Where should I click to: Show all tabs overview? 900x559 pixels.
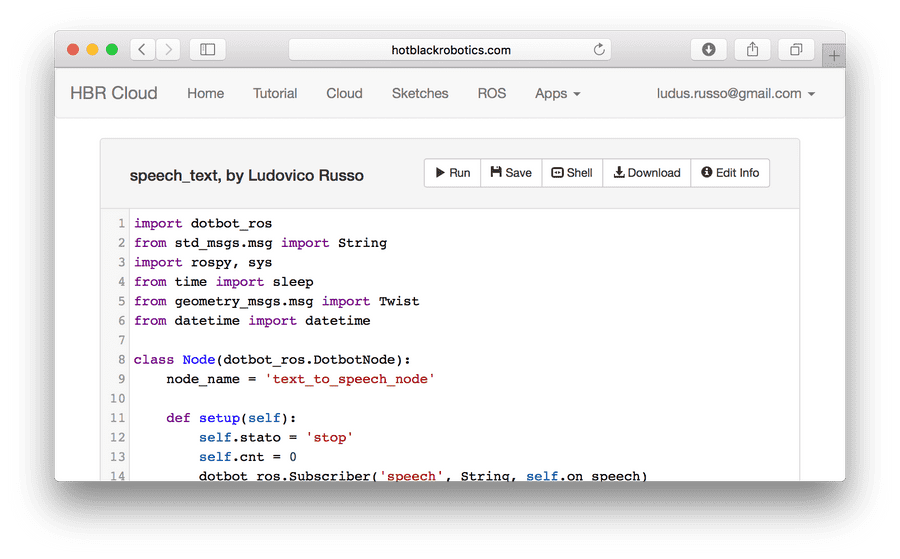point(796,49)
